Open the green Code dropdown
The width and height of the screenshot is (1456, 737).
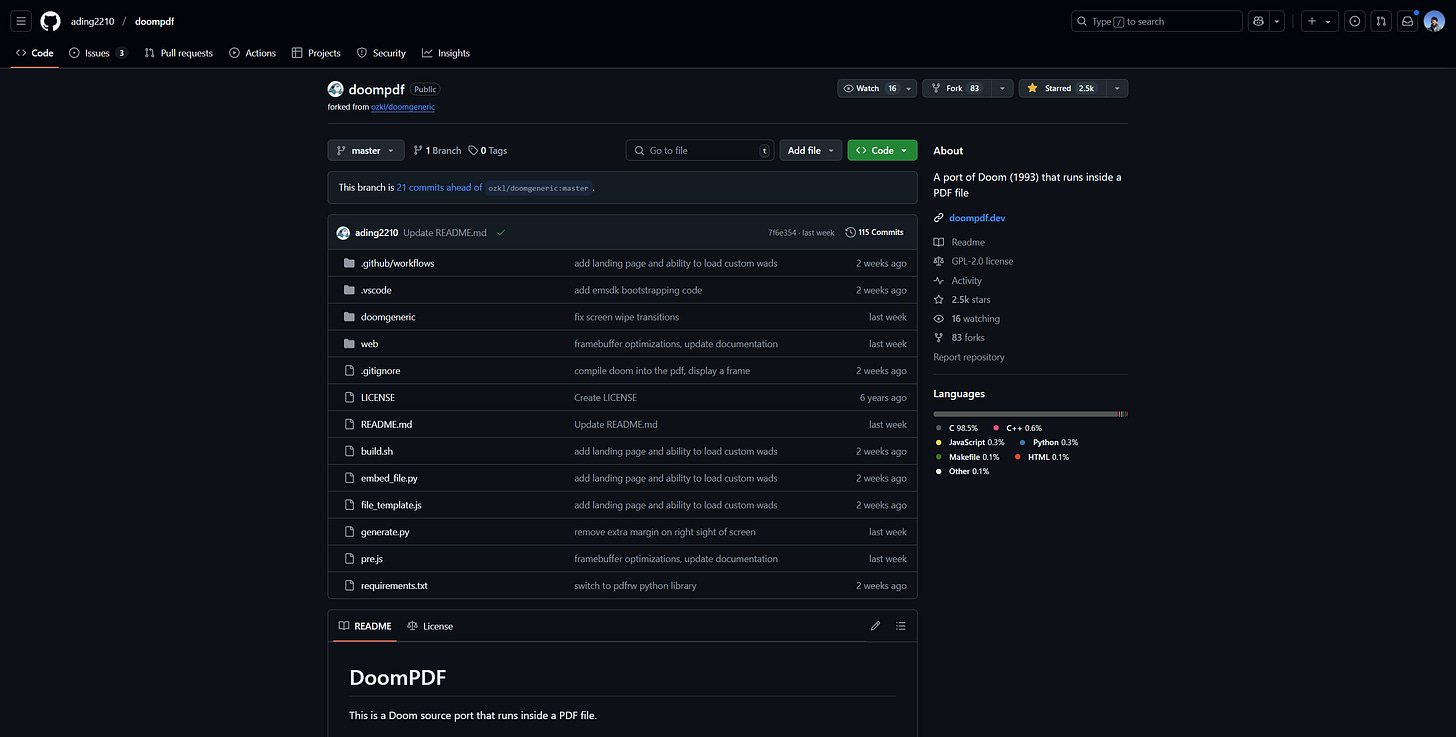(882, 150)
